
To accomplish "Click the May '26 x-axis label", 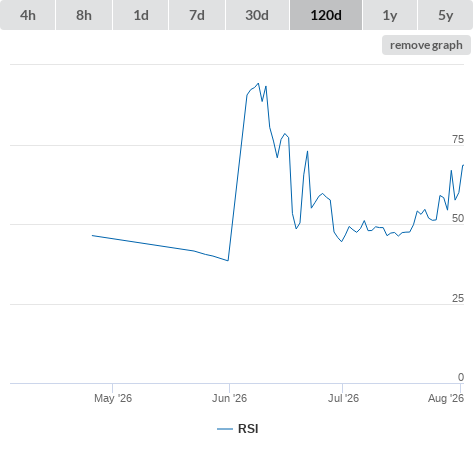I will tap(113, 398).
